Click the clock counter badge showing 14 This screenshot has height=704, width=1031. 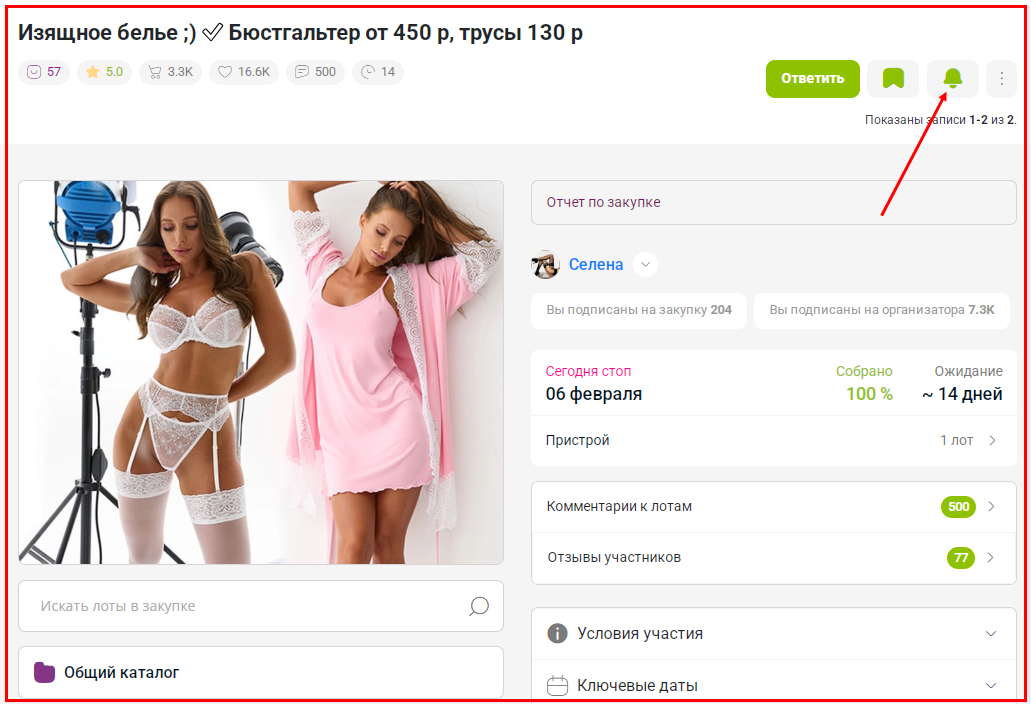(378, 72)
